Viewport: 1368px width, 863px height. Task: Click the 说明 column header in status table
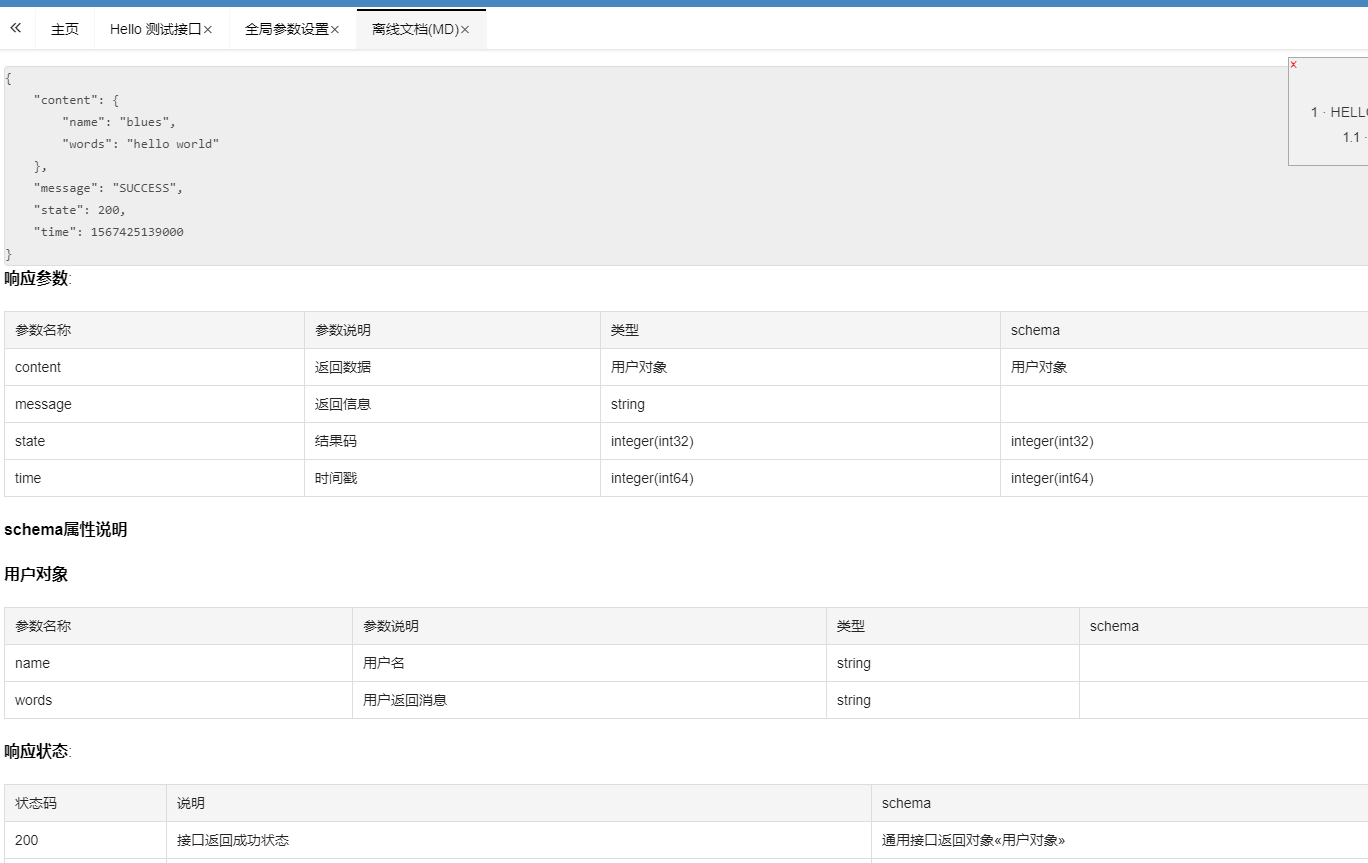[519, 803]
